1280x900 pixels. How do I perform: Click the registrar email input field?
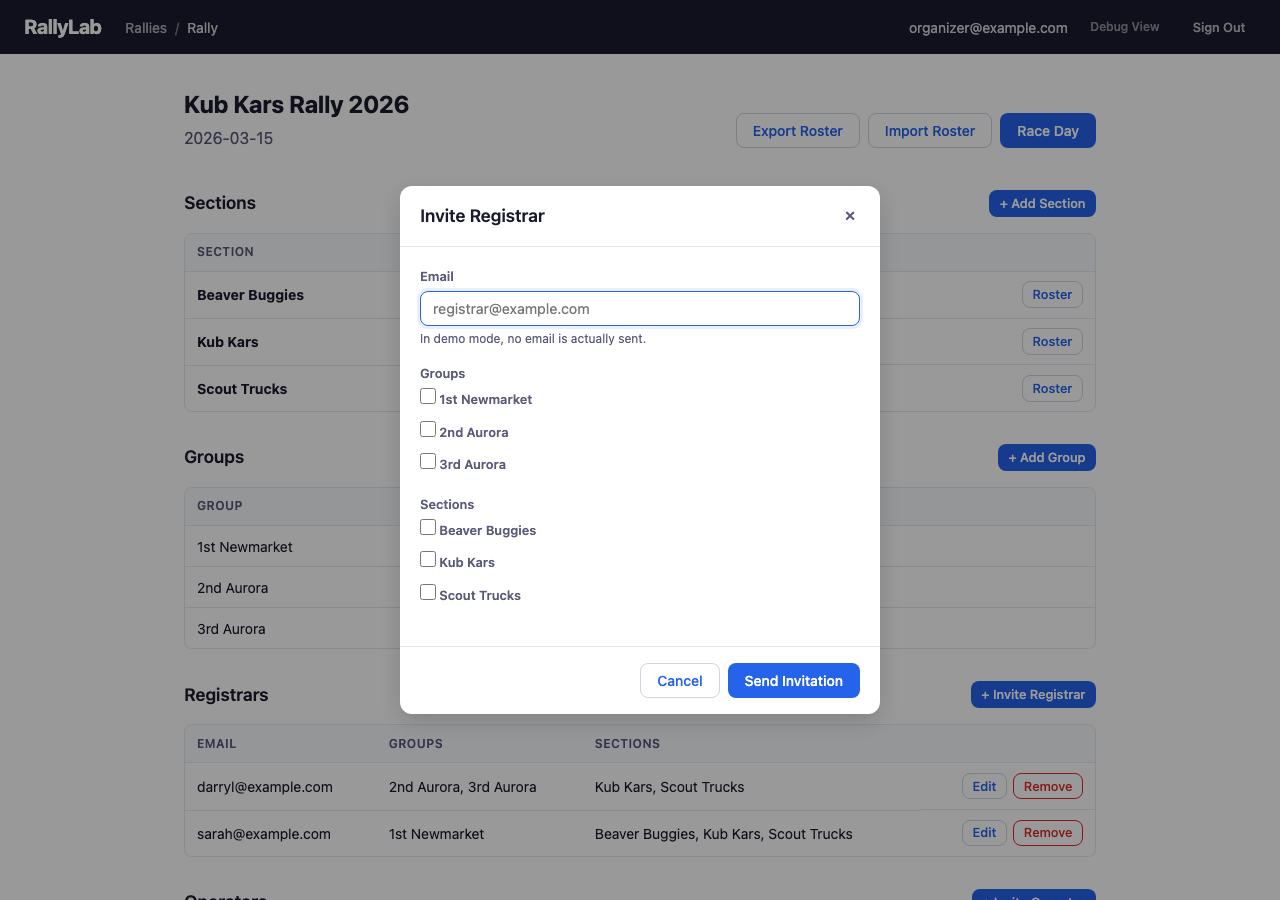pyautogui.click(x=639, y=308)
